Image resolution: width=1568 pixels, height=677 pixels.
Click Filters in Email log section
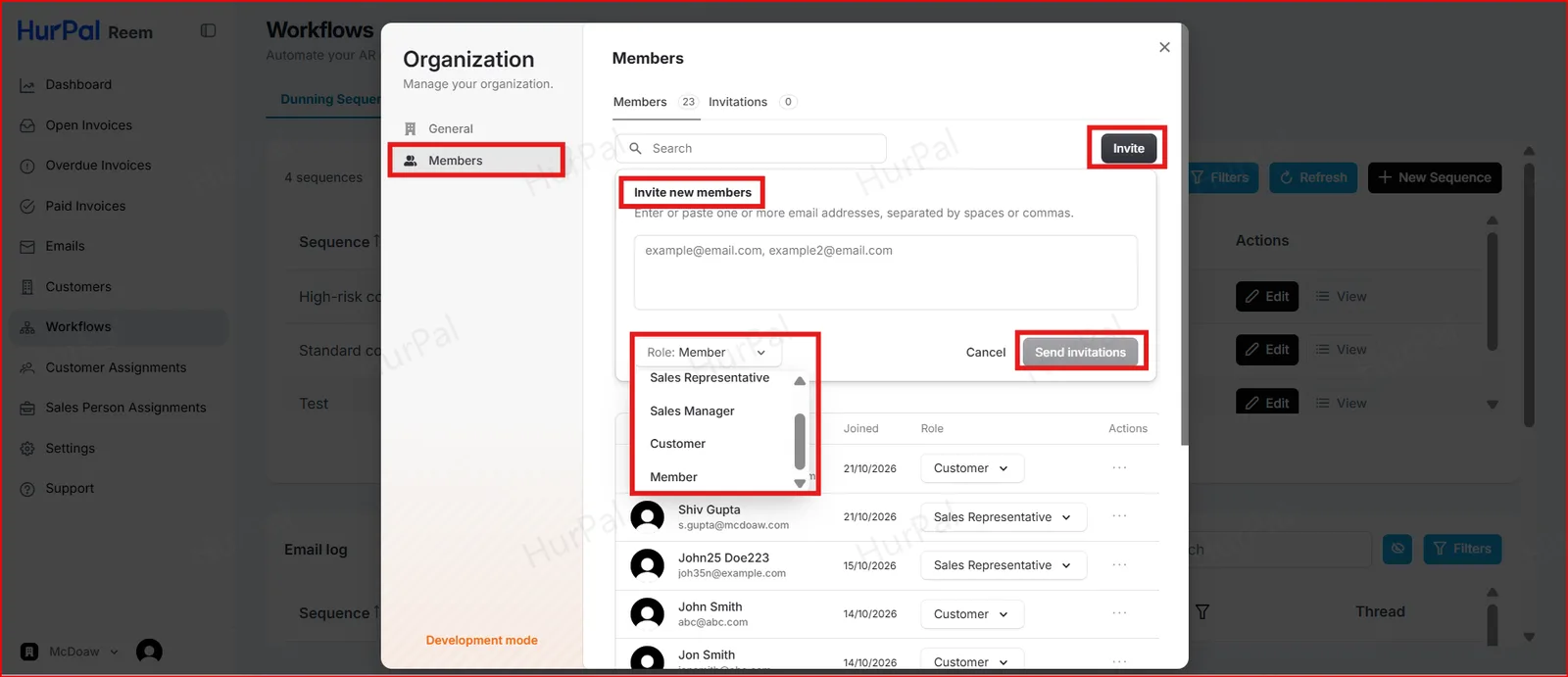(1462, 549)
